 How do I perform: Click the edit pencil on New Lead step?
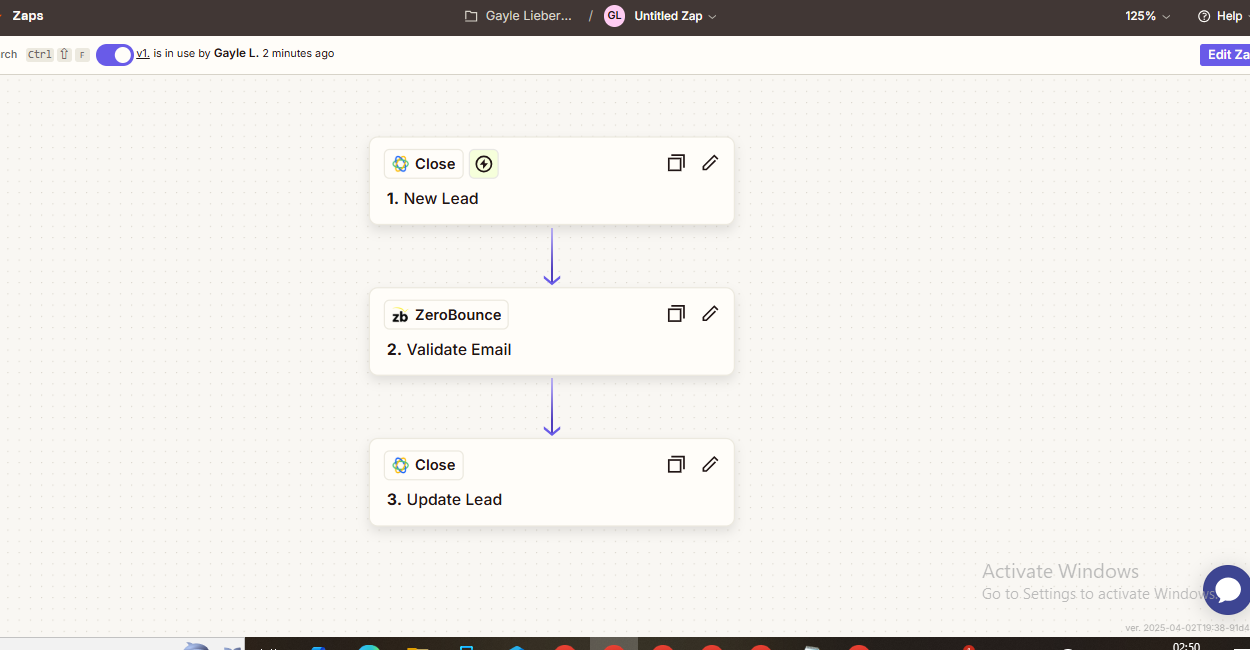pos(710,163)
